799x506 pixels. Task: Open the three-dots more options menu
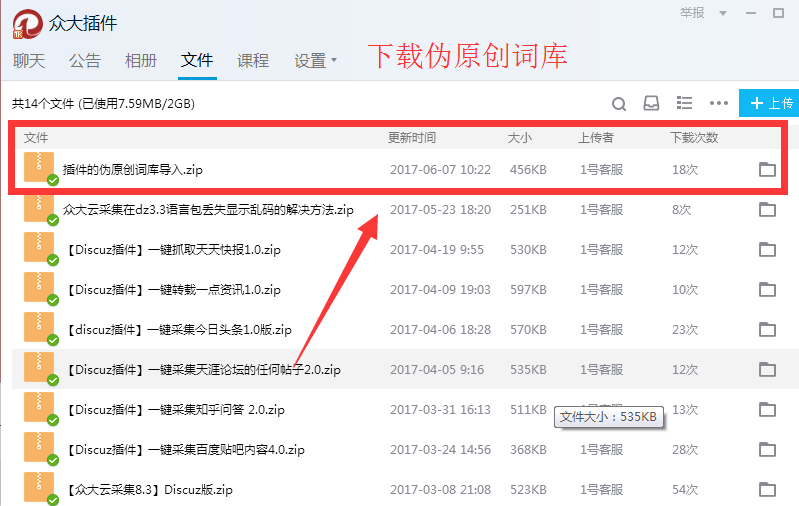pyautogui.click(x=718, y=103)
